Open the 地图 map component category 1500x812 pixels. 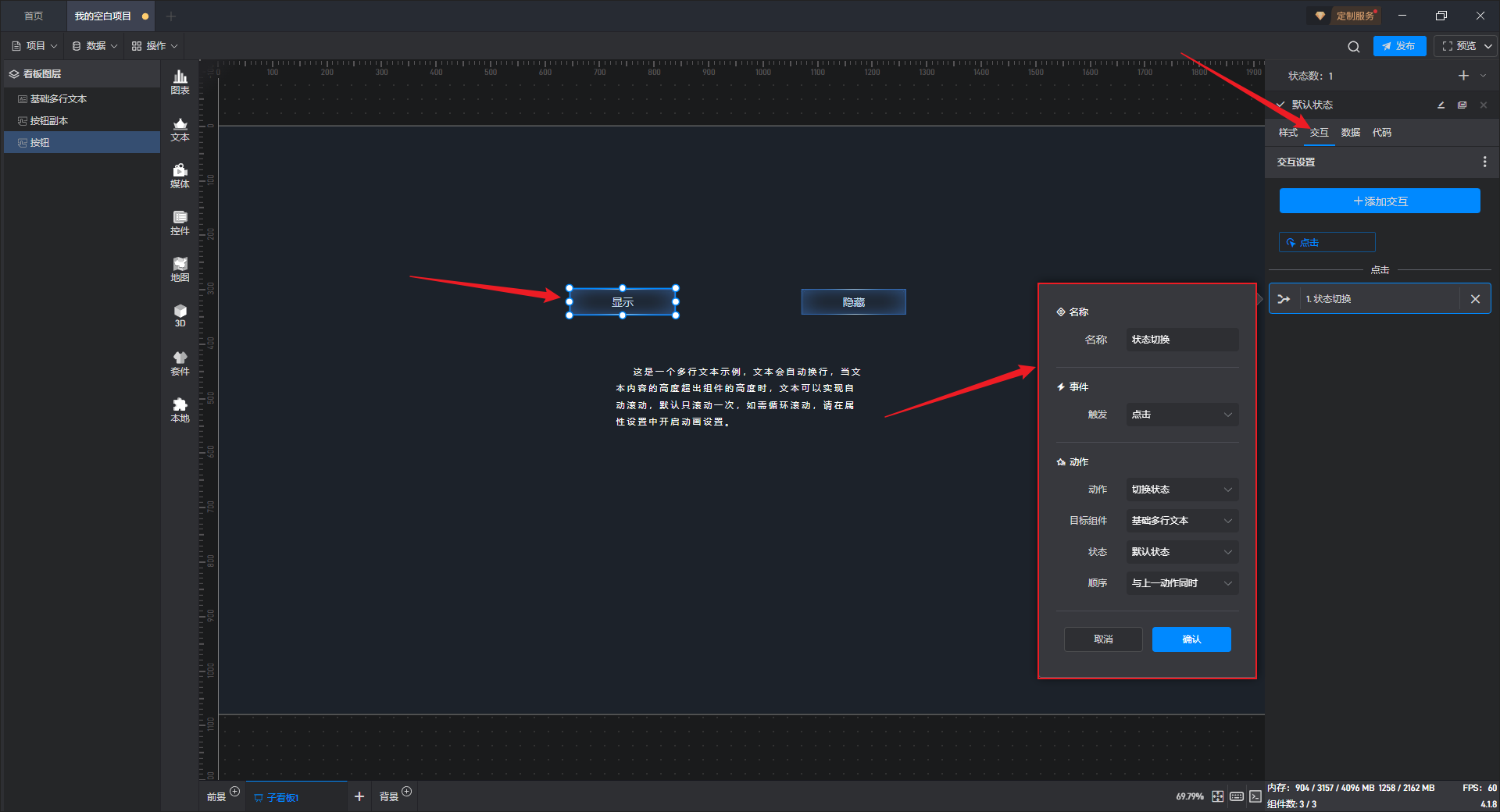tap(180, 270)
